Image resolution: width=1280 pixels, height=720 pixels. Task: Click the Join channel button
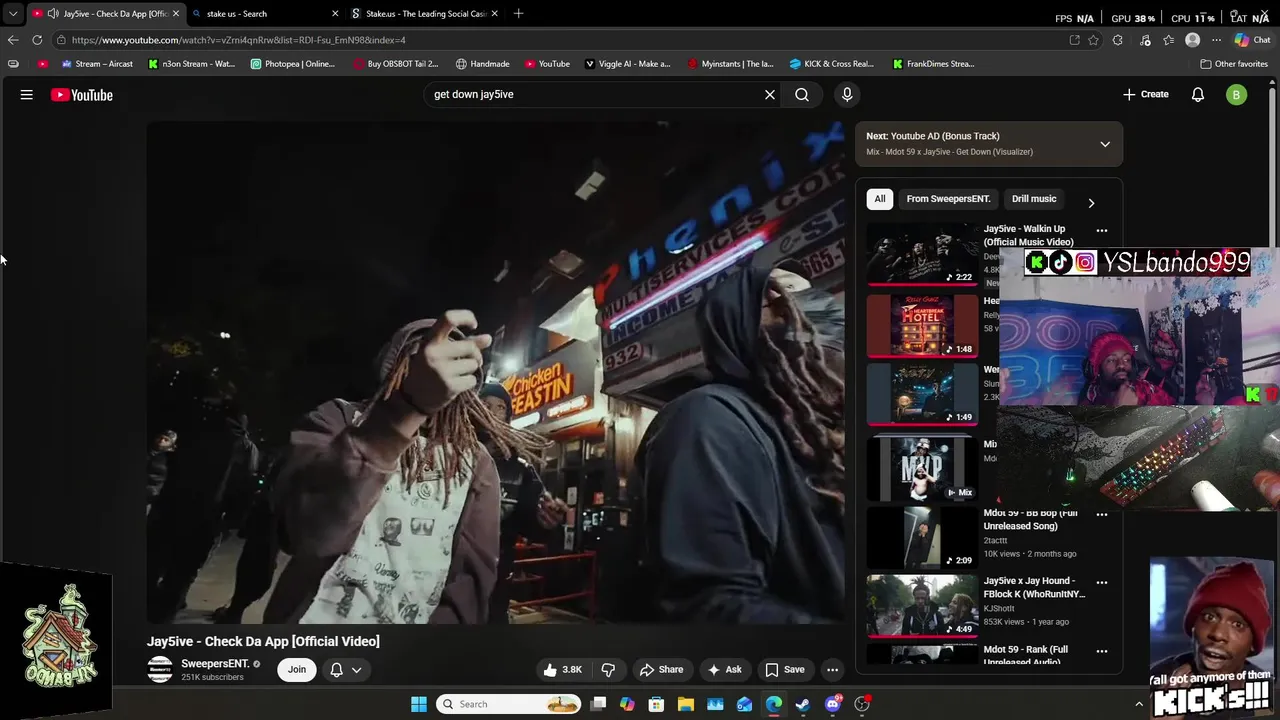pos(297,670)
